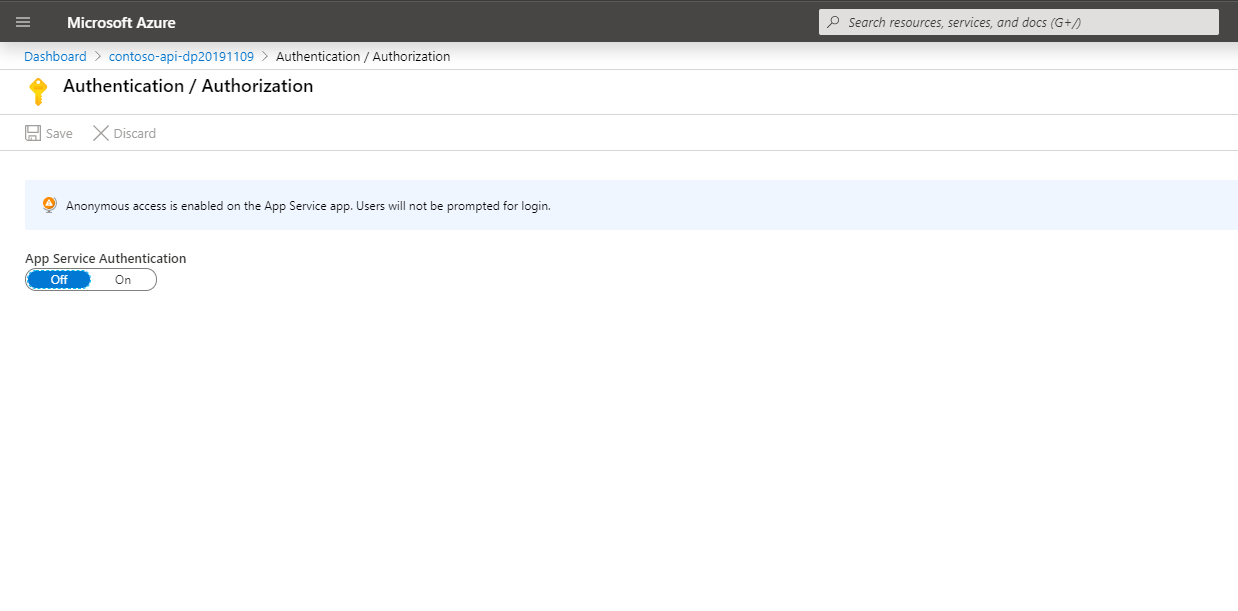
Task: Click the Off side of the authentication toggle
Action: point(58,279)
